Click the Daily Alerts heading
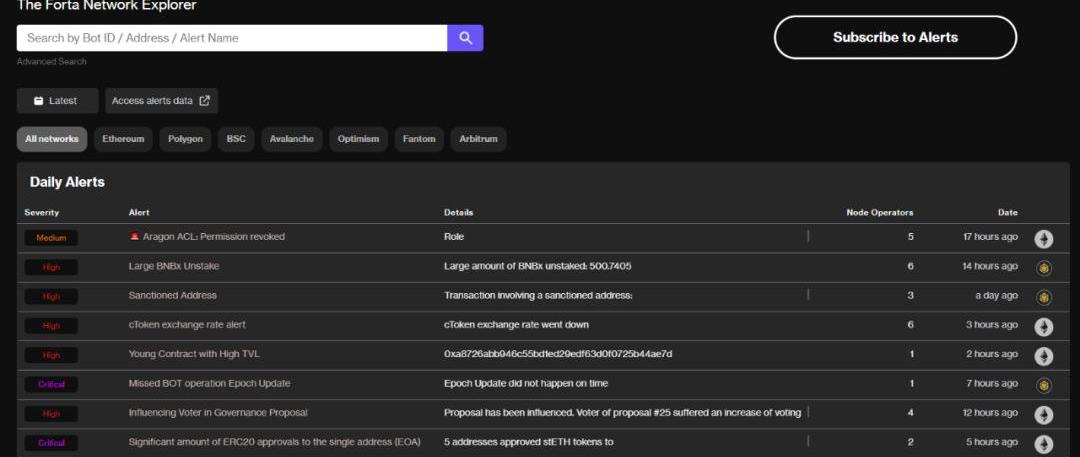1080x457 pixels. pos(68,182)
